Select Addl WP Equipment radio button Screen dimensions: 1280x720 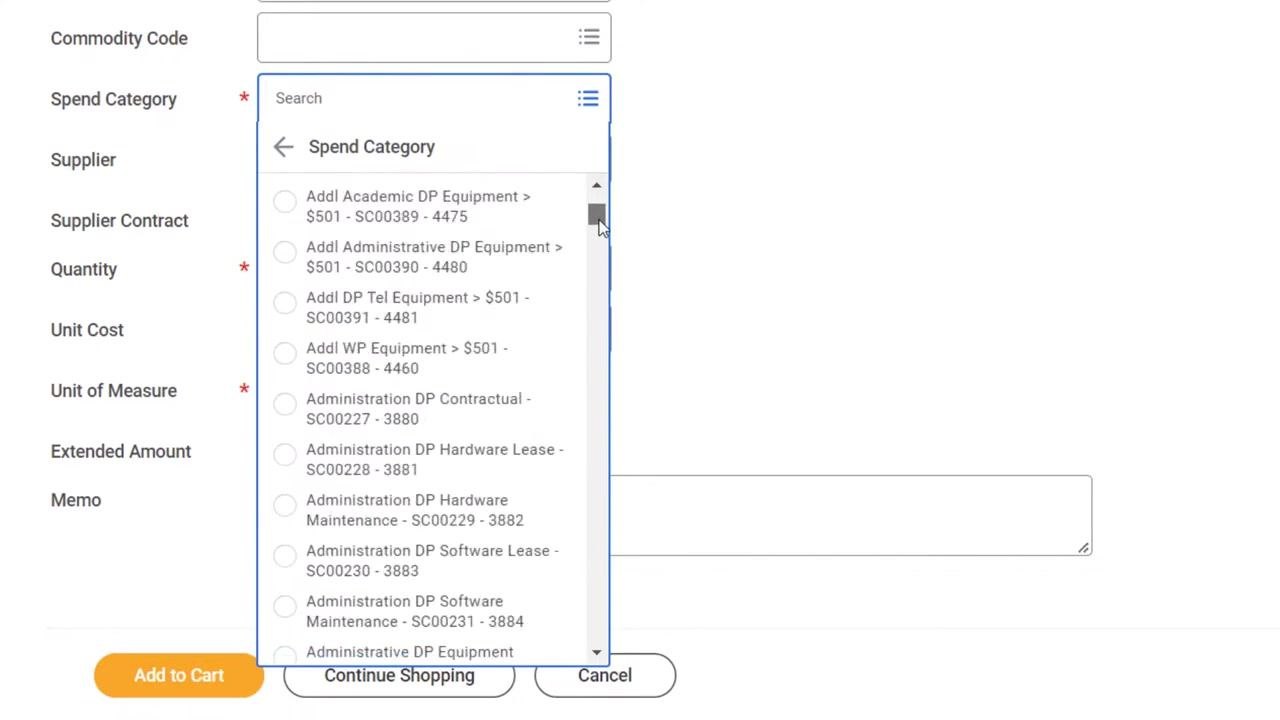coord(285,353)
